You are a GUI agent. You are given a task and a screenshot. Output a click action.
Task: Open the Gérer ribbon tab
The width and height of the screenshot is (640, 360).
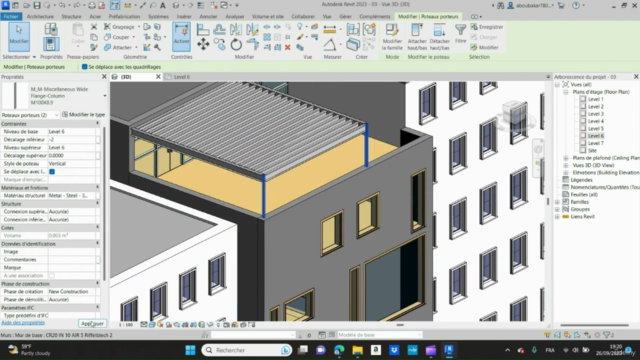(x=345, y=16)
